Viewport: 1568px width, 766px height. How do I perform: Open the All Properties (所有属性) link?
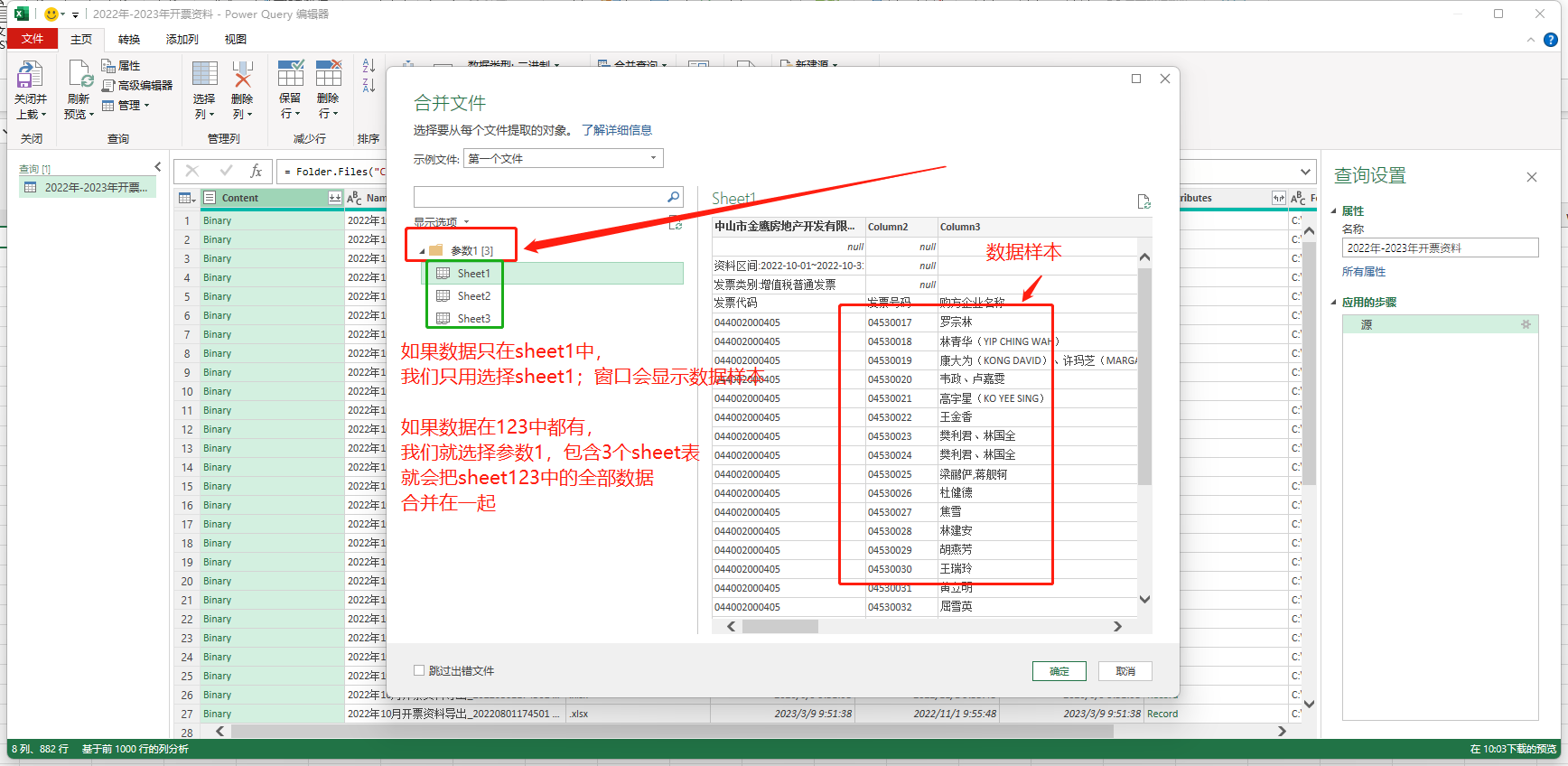pos(1364,272)
